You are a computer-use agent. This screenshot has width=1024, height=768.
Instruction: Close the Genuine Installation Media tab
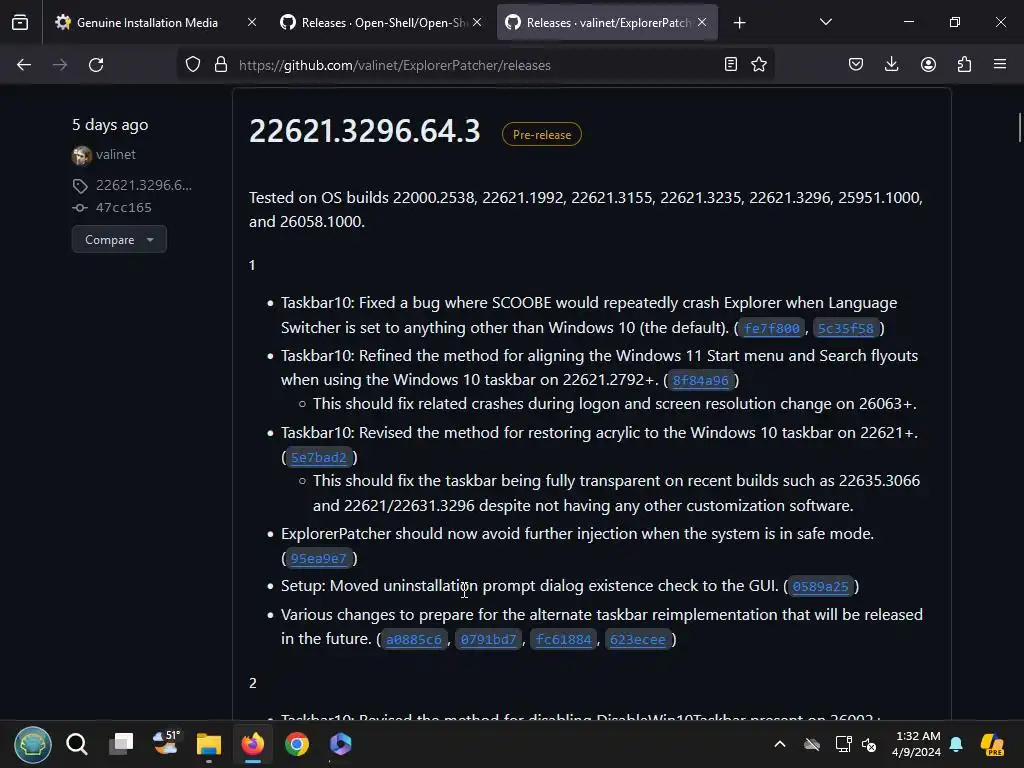[251, 22]
